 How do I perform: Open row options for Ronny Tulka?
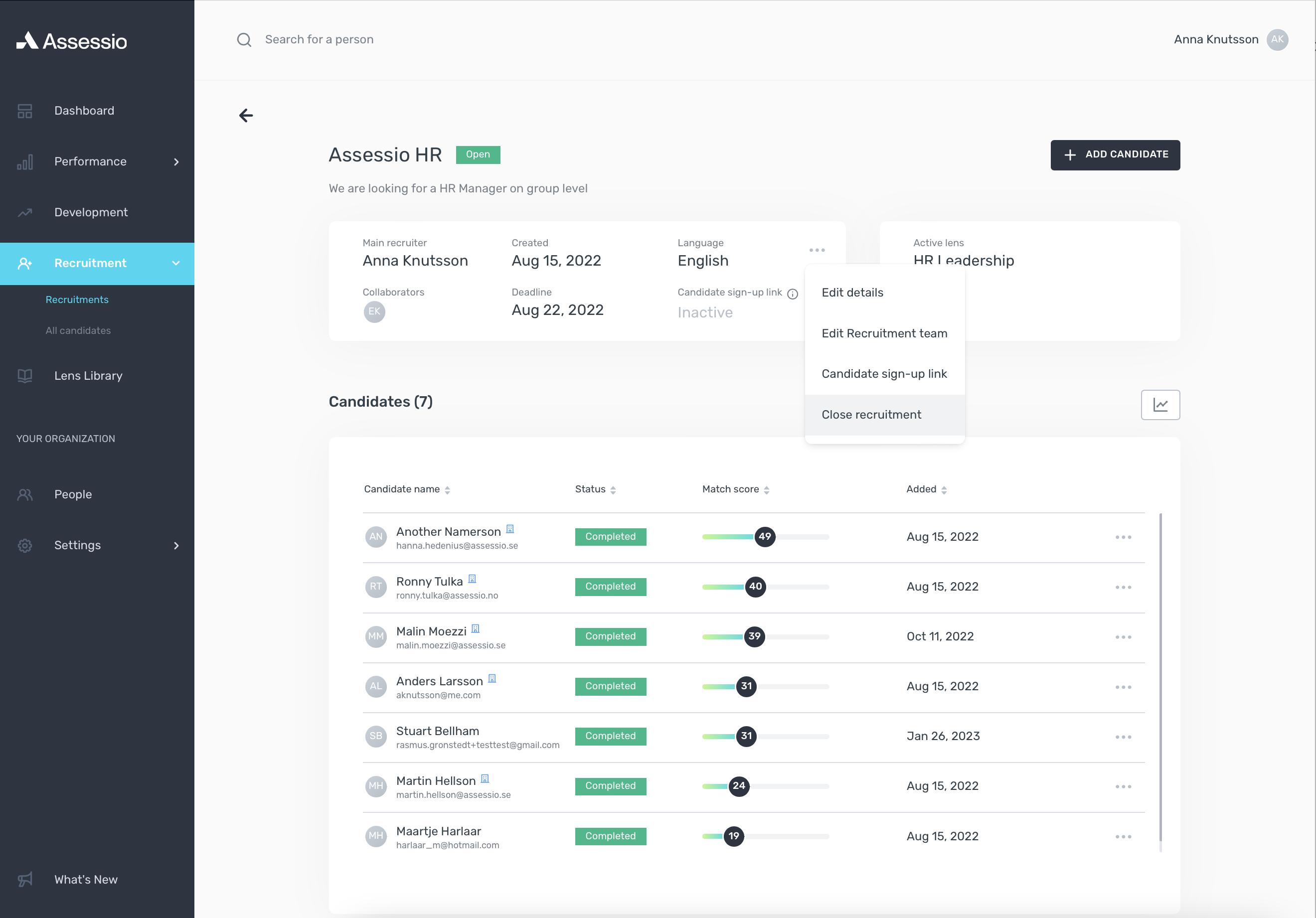(1123, 587)
